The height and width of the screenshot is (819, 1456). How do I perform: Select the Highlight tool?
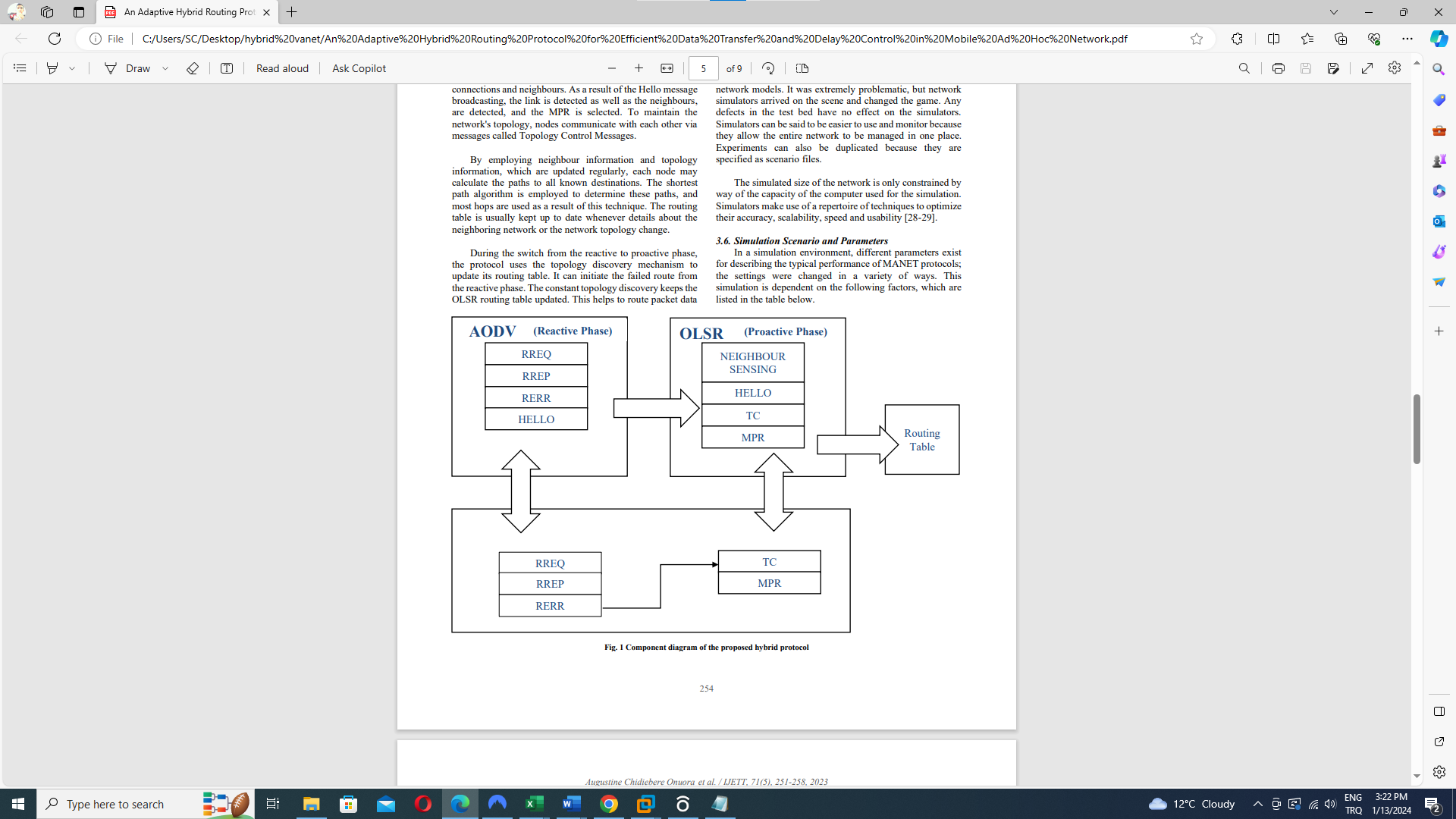click(x=52, y=68)
